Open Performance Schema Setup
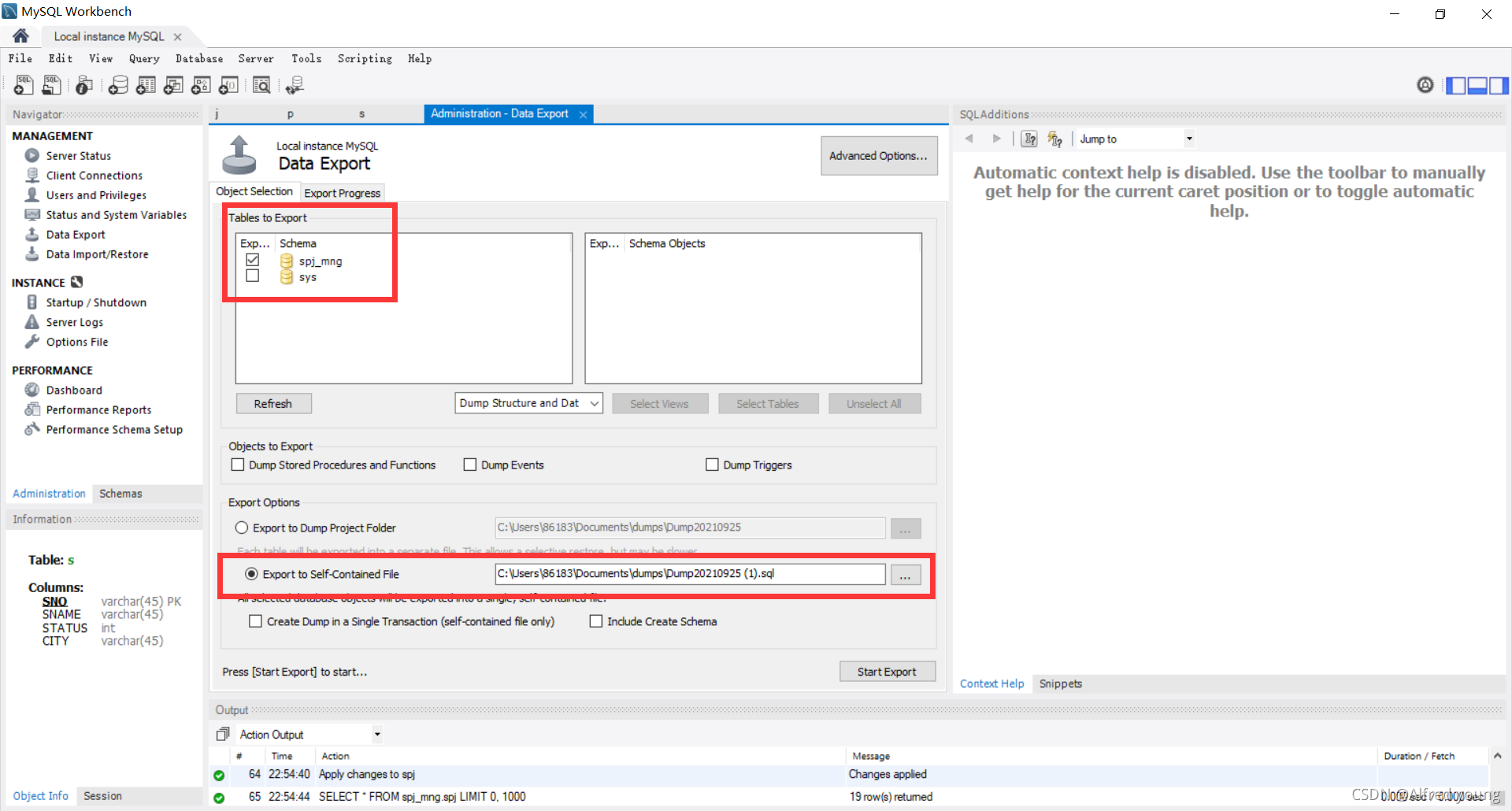 (x=114, y=429)
